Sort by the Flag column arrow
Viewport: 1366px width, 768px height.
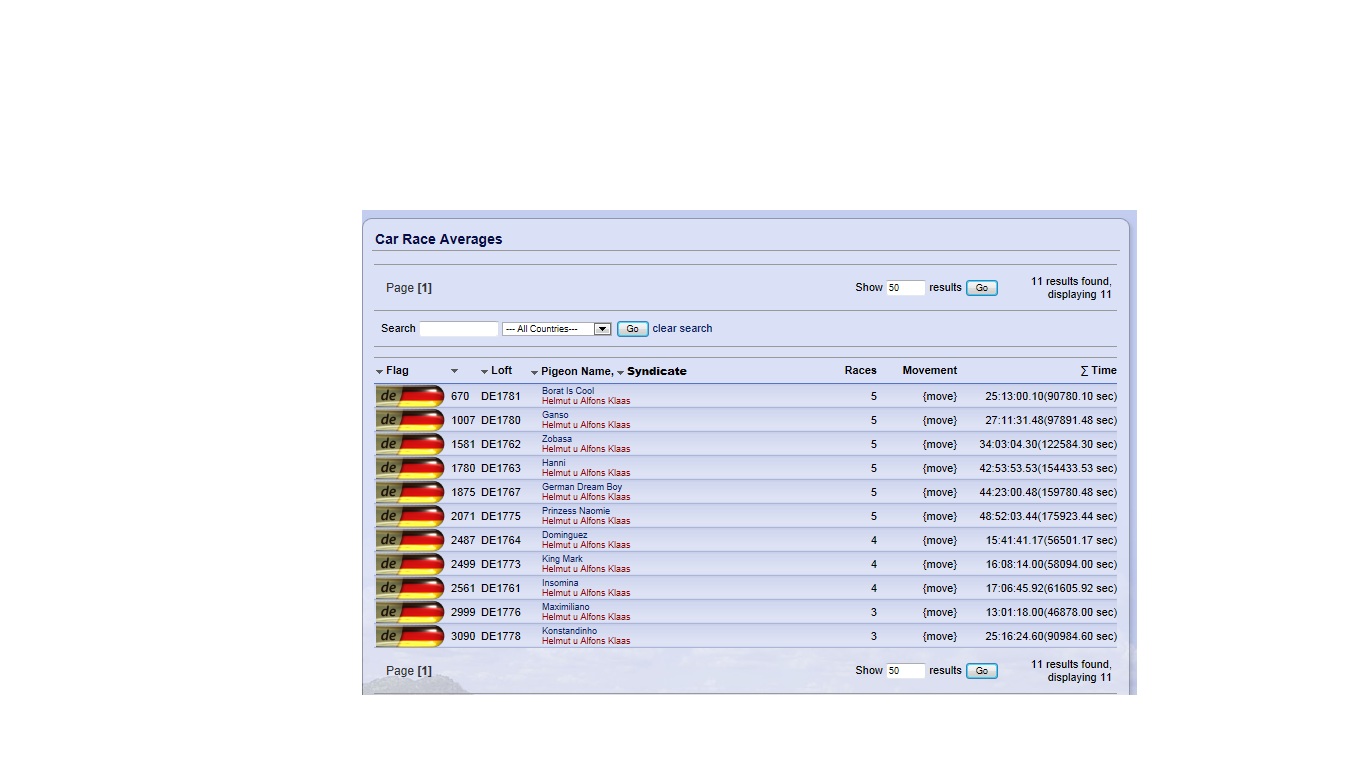click(x=380, y=372)
